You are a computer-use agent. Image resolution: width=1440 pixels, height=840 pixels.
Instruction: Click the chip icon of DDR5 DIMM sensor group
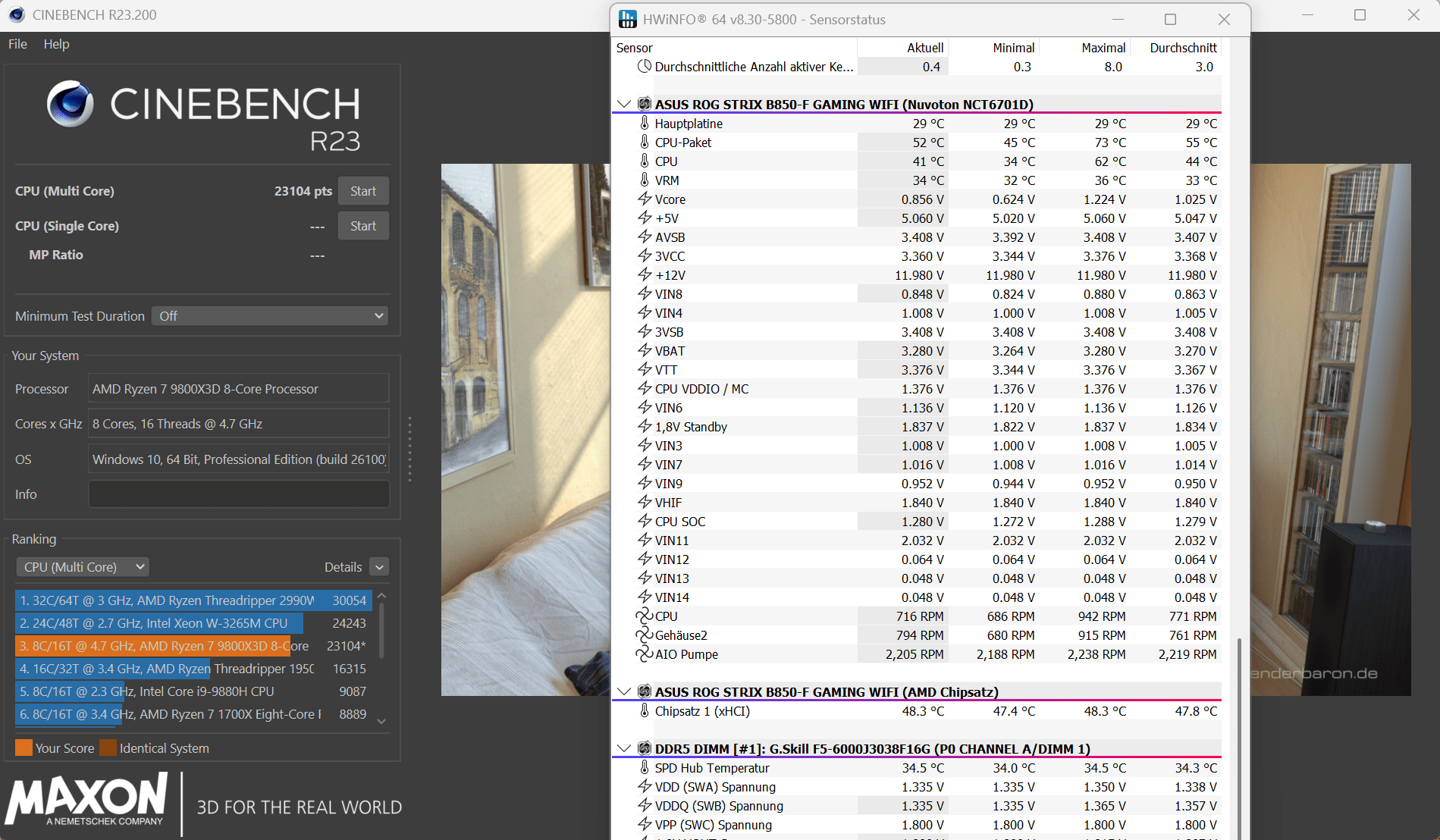(x=645, y=748)
